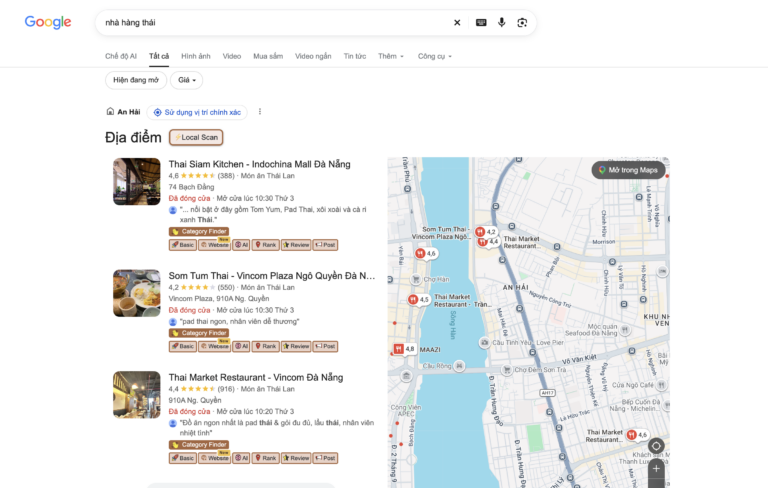The height and width of the screenshot is (488, 768).
Task: Search by image with the lens icon
Action: [x=522, y=23]
